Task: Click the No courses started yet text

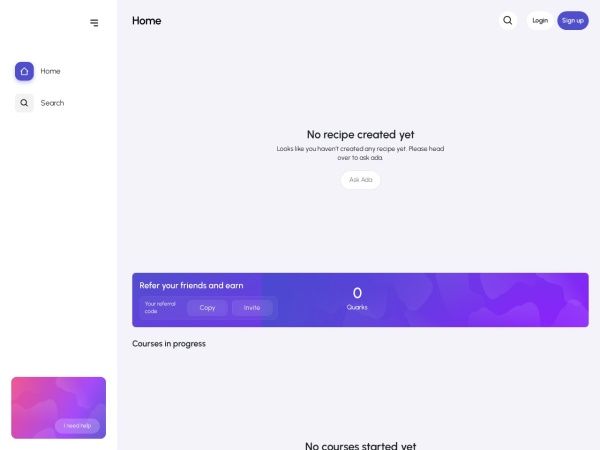Action: (x=360, y=446)
